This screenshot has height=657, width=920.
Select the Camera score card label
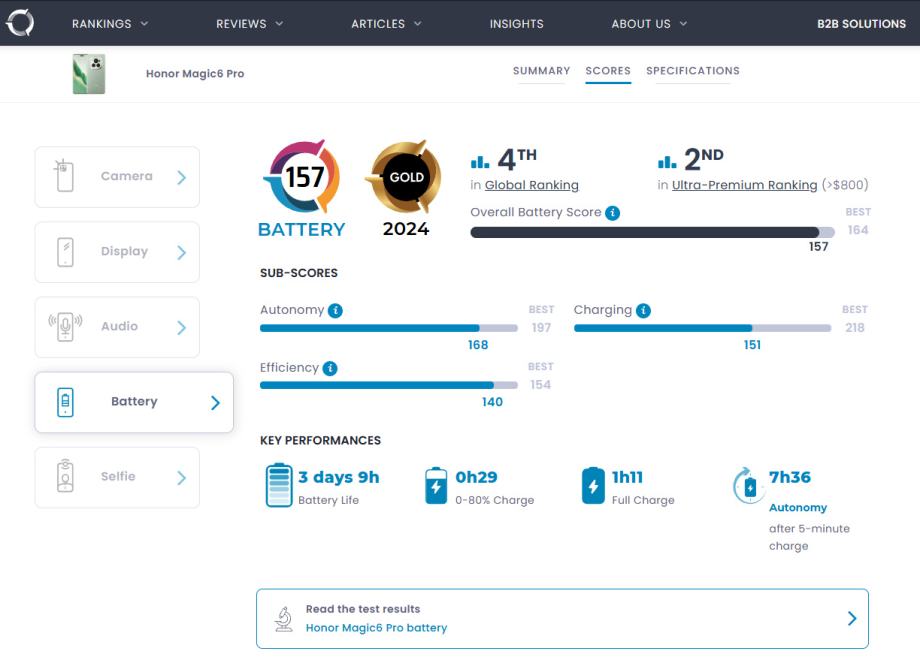click(x=127, y=176)
